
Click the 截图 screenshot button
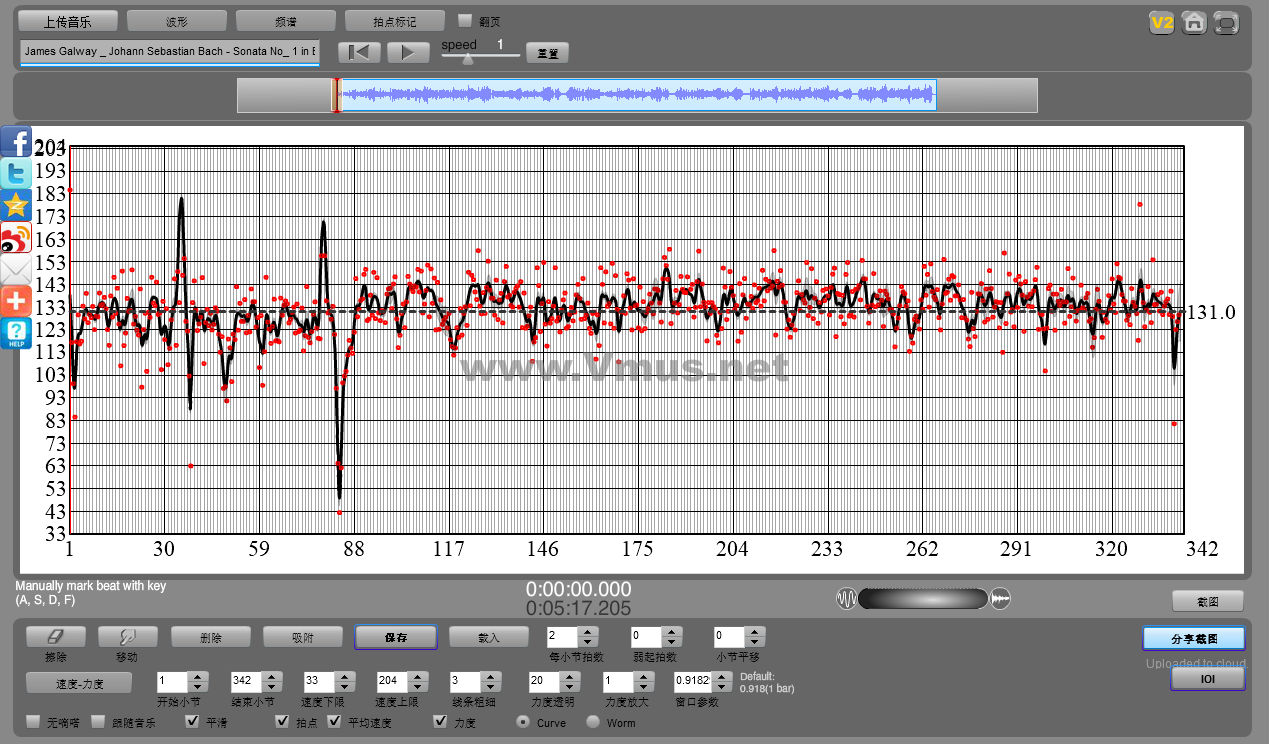[1208, 601]
